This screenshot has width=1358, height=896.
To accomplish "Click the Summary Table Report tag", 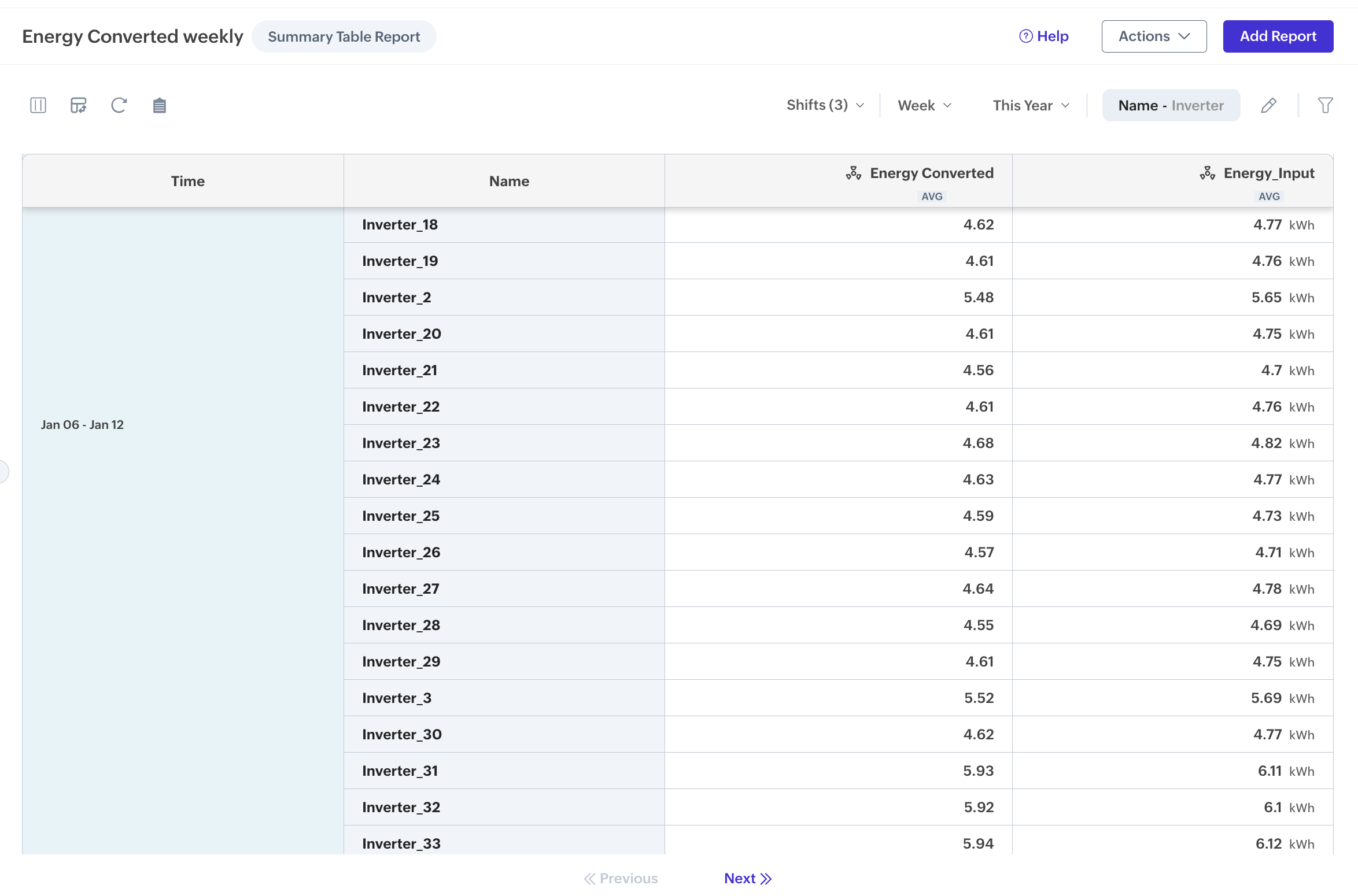I will [x=344, y=36].
